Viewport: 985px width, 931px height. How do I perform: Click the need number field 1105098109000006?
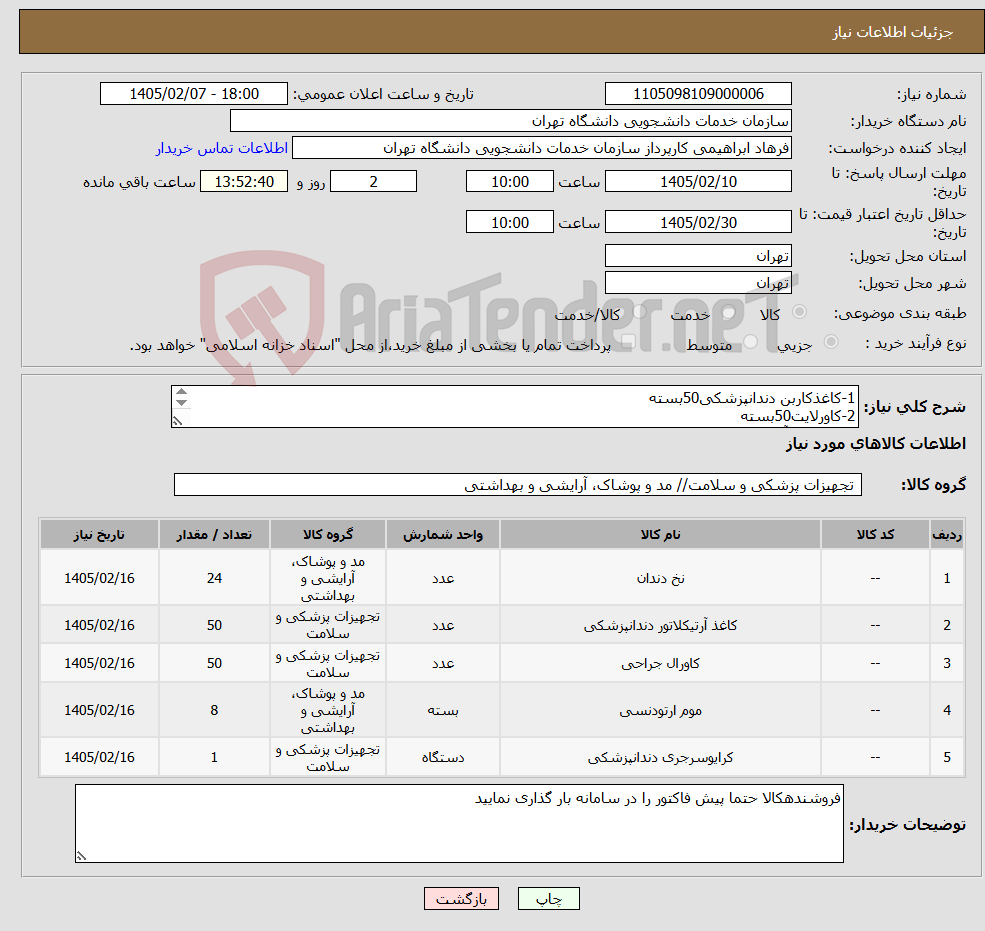[x=698, y=94]
